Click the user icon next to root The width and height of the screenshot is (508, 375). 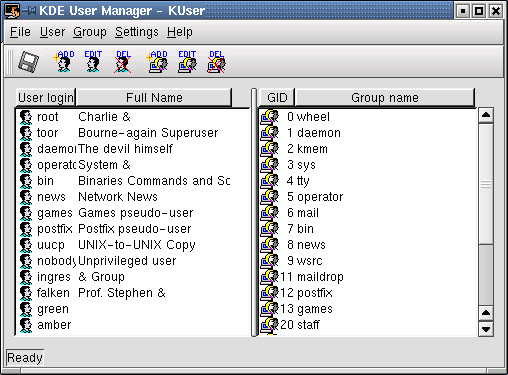[x=26, y=117]
